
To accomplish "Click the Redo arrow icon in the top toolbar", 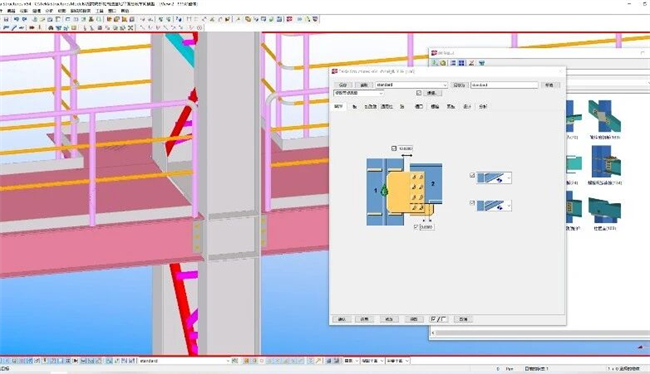I will click(24, 19).
